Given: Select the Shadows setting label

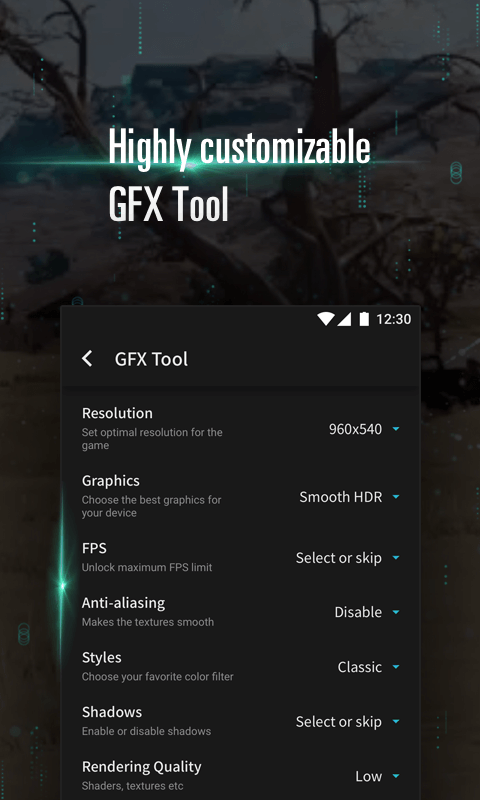Looking at the screenshot, I should tap(112, 712).
